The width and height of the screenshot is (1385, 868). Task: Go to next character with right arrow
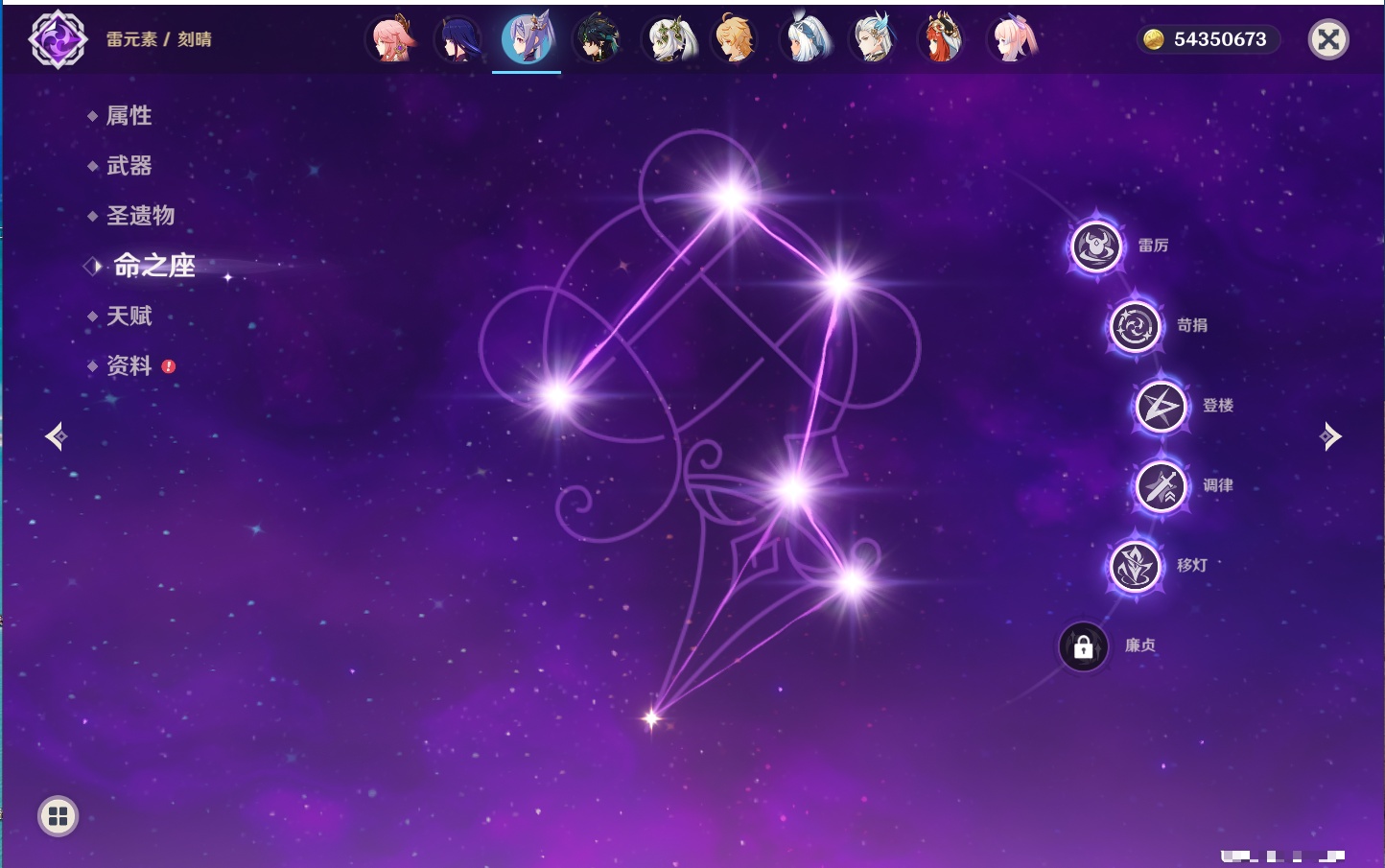click(1329, 436)
